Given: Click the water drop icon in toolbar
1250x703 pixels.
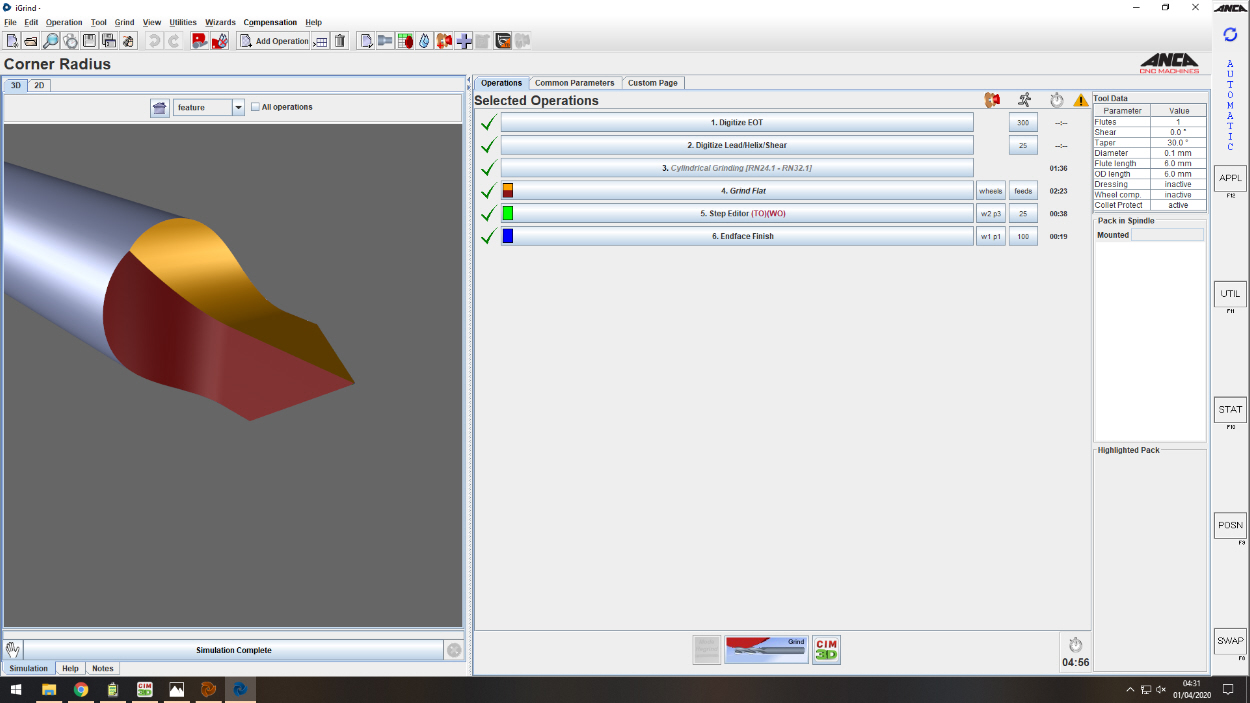Looking at the screenshot, I should [x=424, y=41].
